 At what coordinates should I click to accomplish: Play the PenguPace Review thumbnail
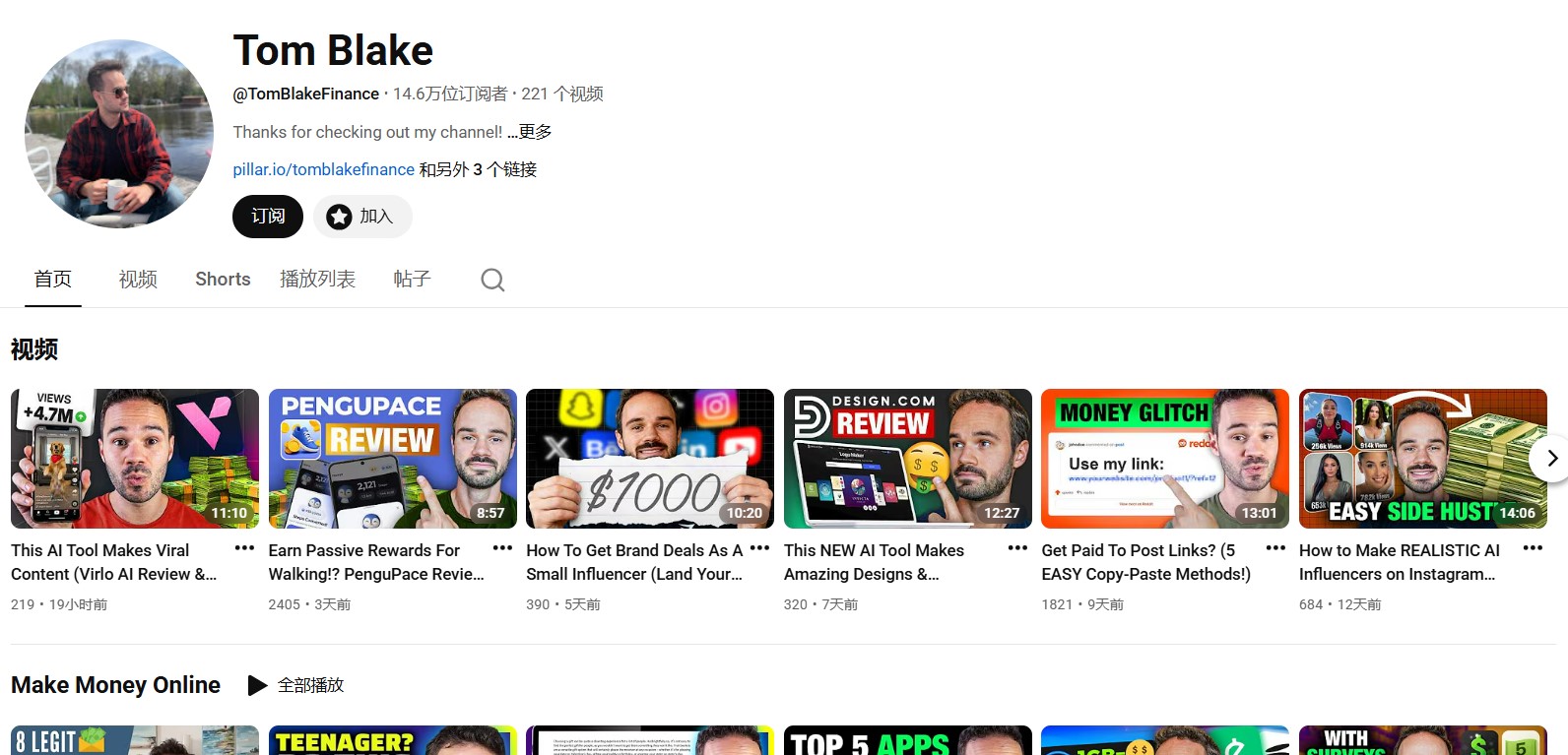point(393,459)
